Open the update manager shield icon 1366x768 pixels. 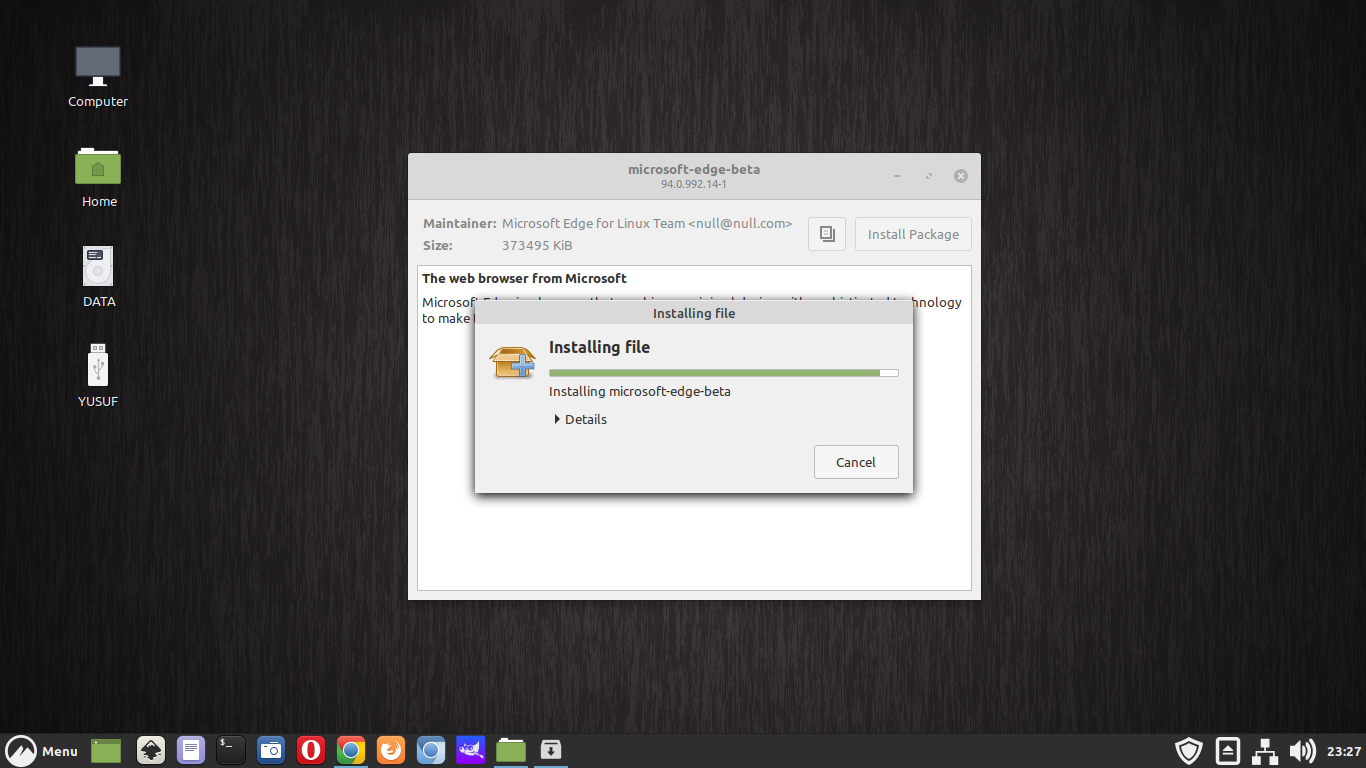[x=1188, y=751]
